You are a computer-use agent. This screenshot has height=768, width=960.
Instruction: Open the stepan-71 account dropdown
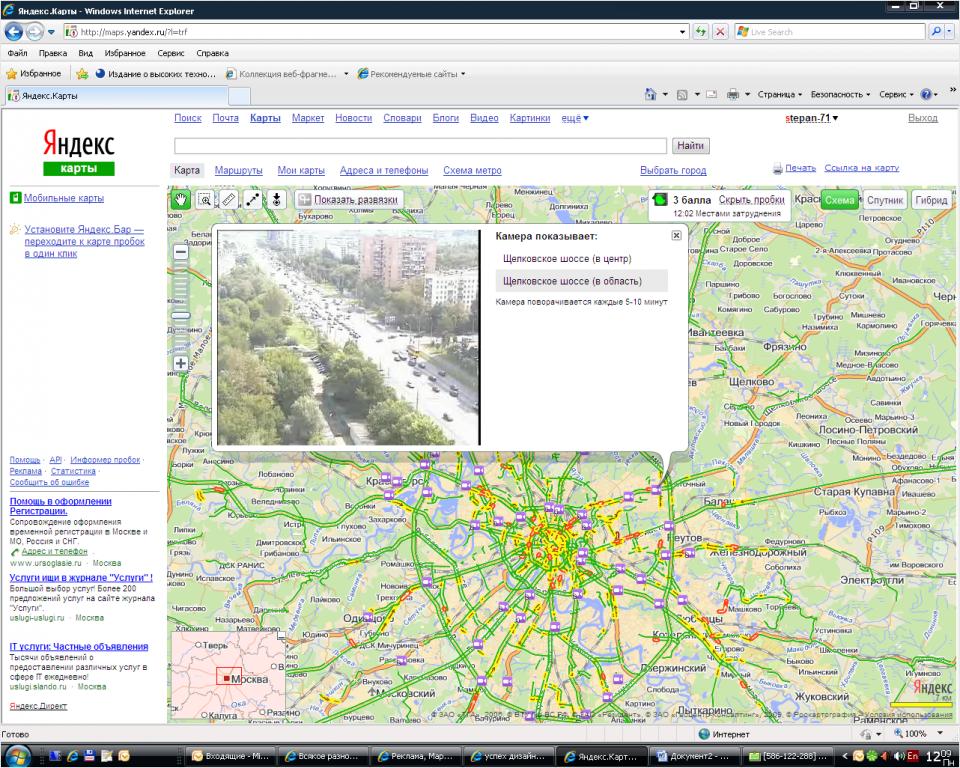811,119
